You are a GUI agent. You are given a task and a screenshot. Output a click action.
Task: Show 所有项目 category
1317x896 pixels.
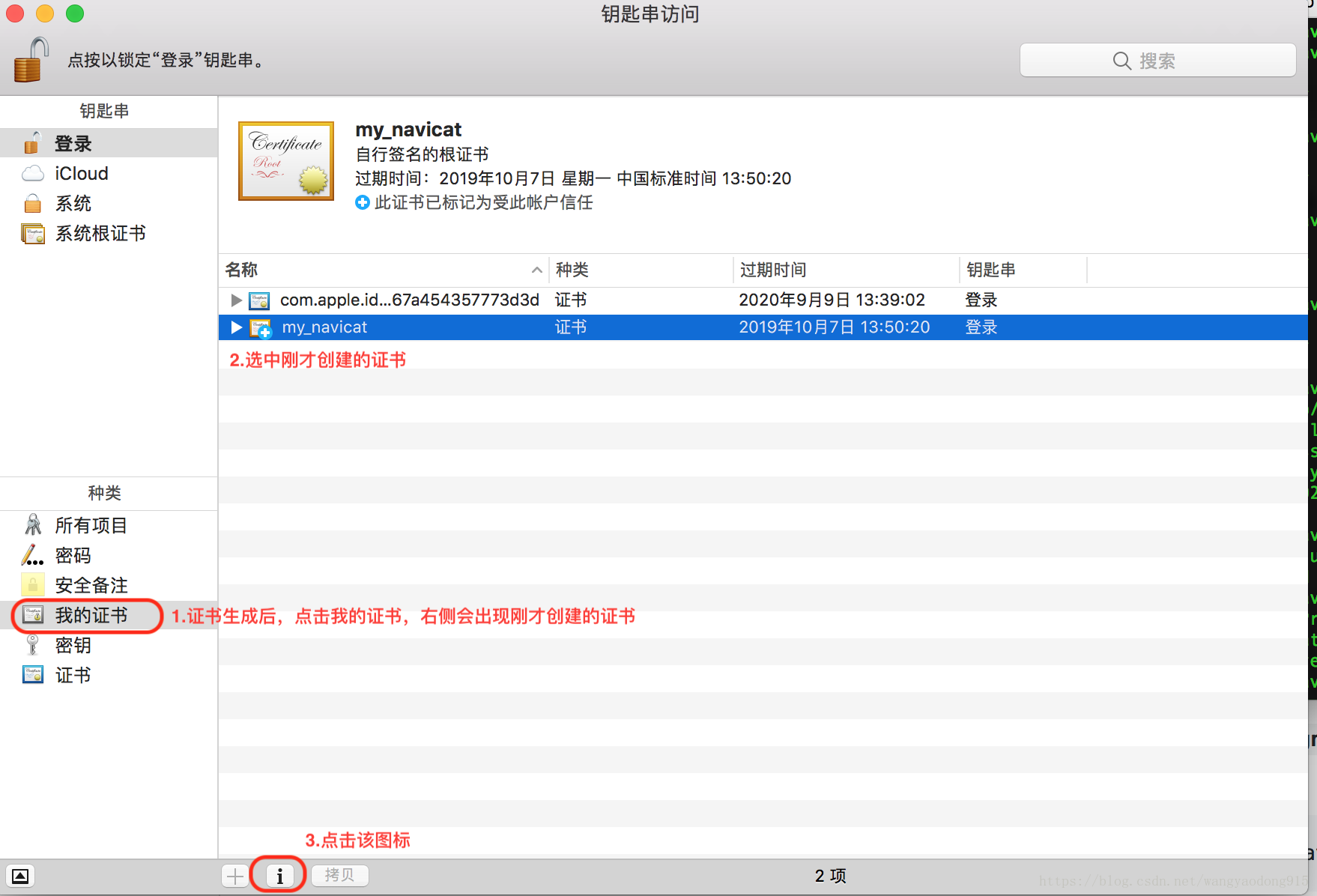[109, 525]
